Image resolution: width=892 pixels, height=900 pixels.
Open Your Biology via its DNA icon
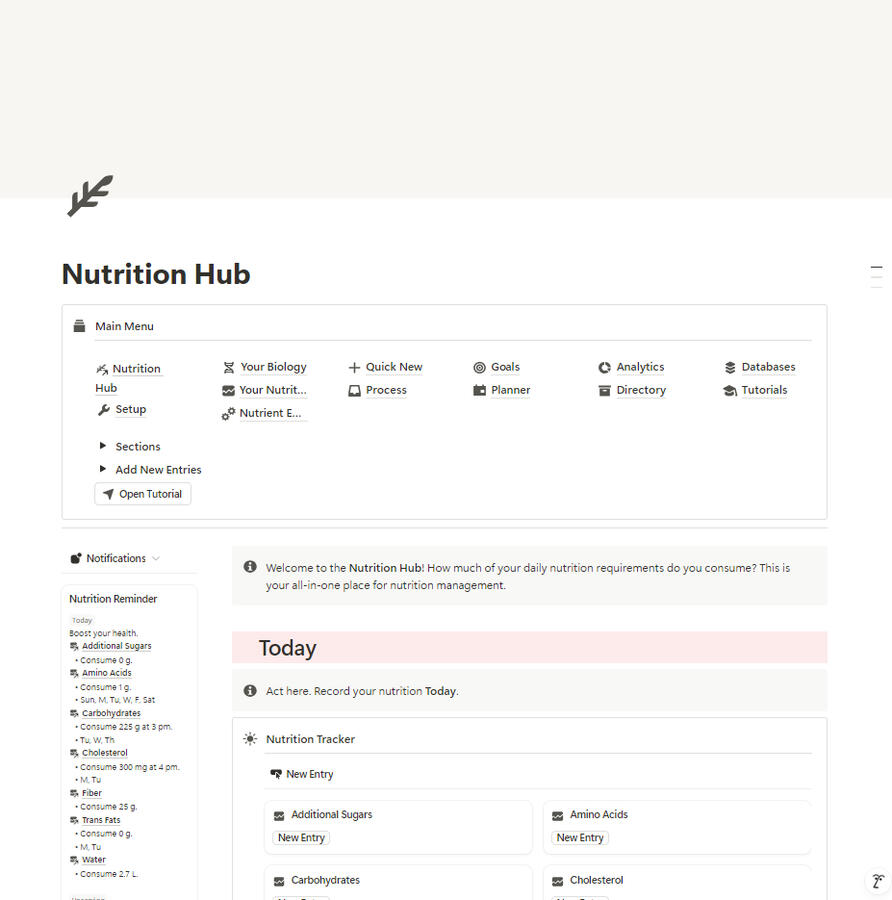(x=228, y=367)
